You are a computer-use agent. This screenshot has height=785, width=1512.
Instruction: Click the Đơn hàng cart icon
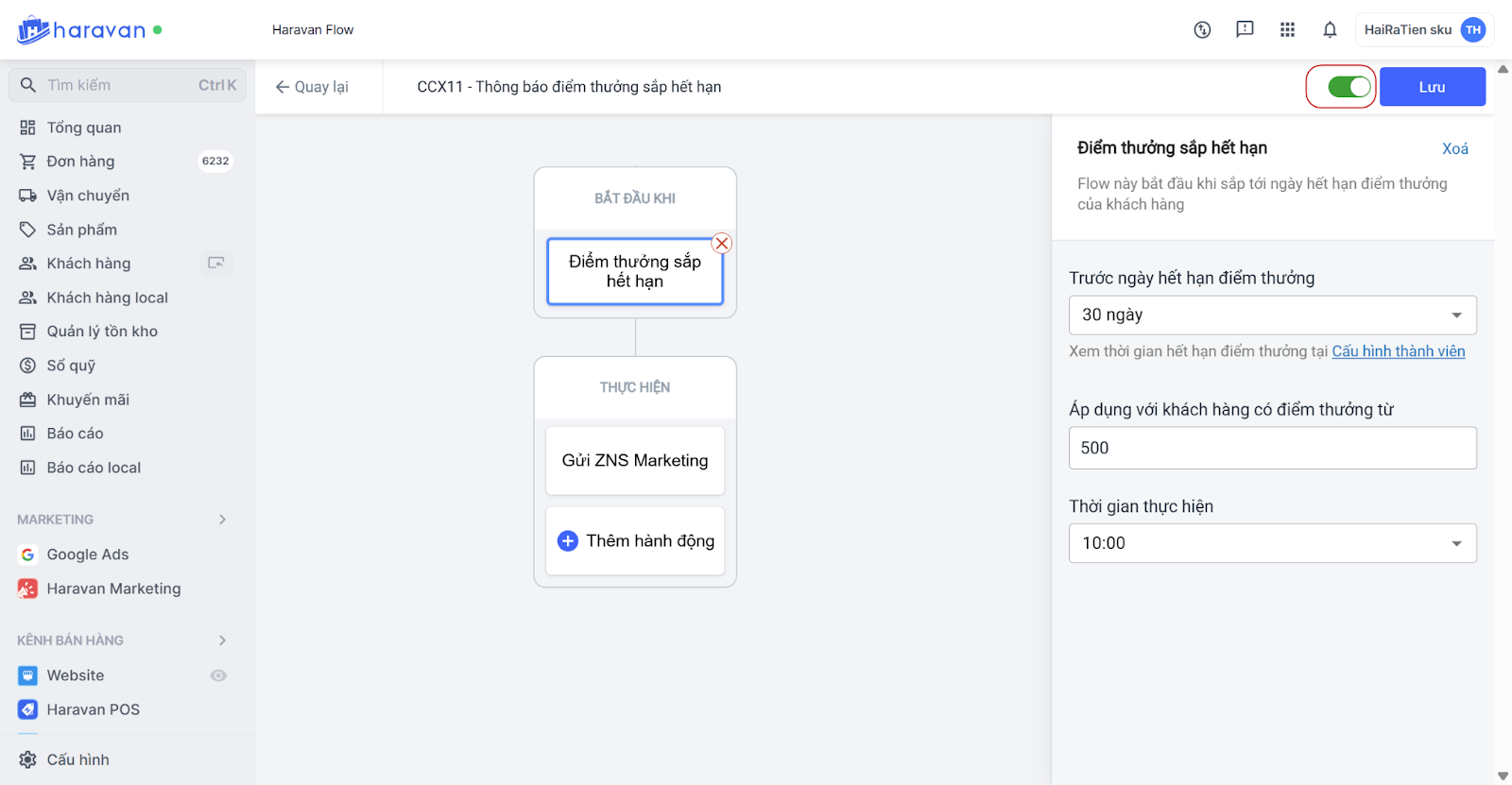(x=27, y=162)
